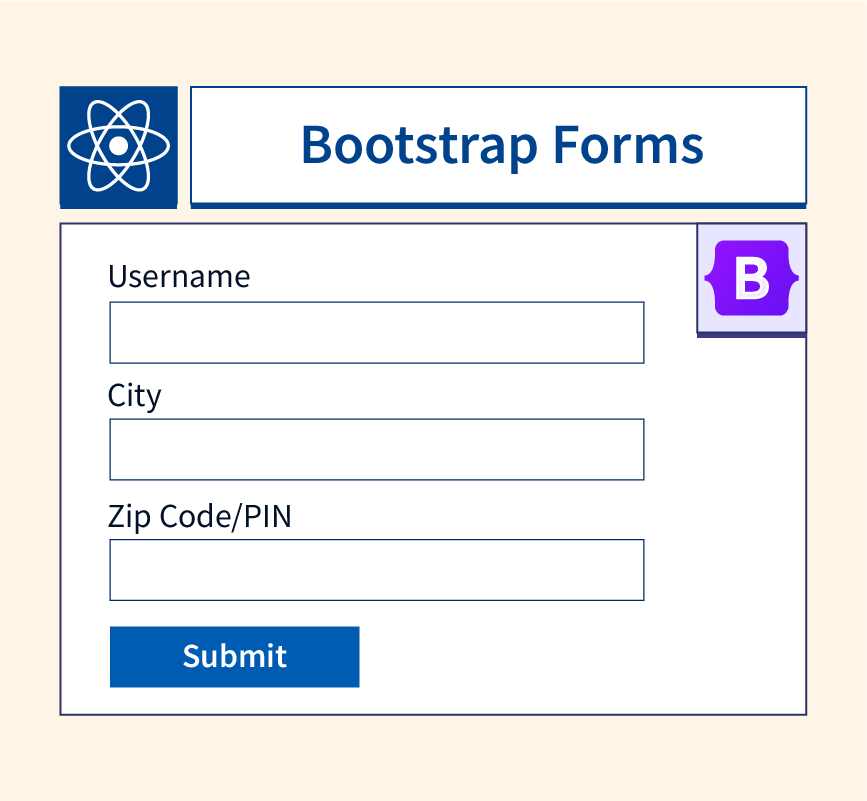Click the Bootstrap Forms heading banner
The height and width of the screenshot is (801, 867).
498,146
